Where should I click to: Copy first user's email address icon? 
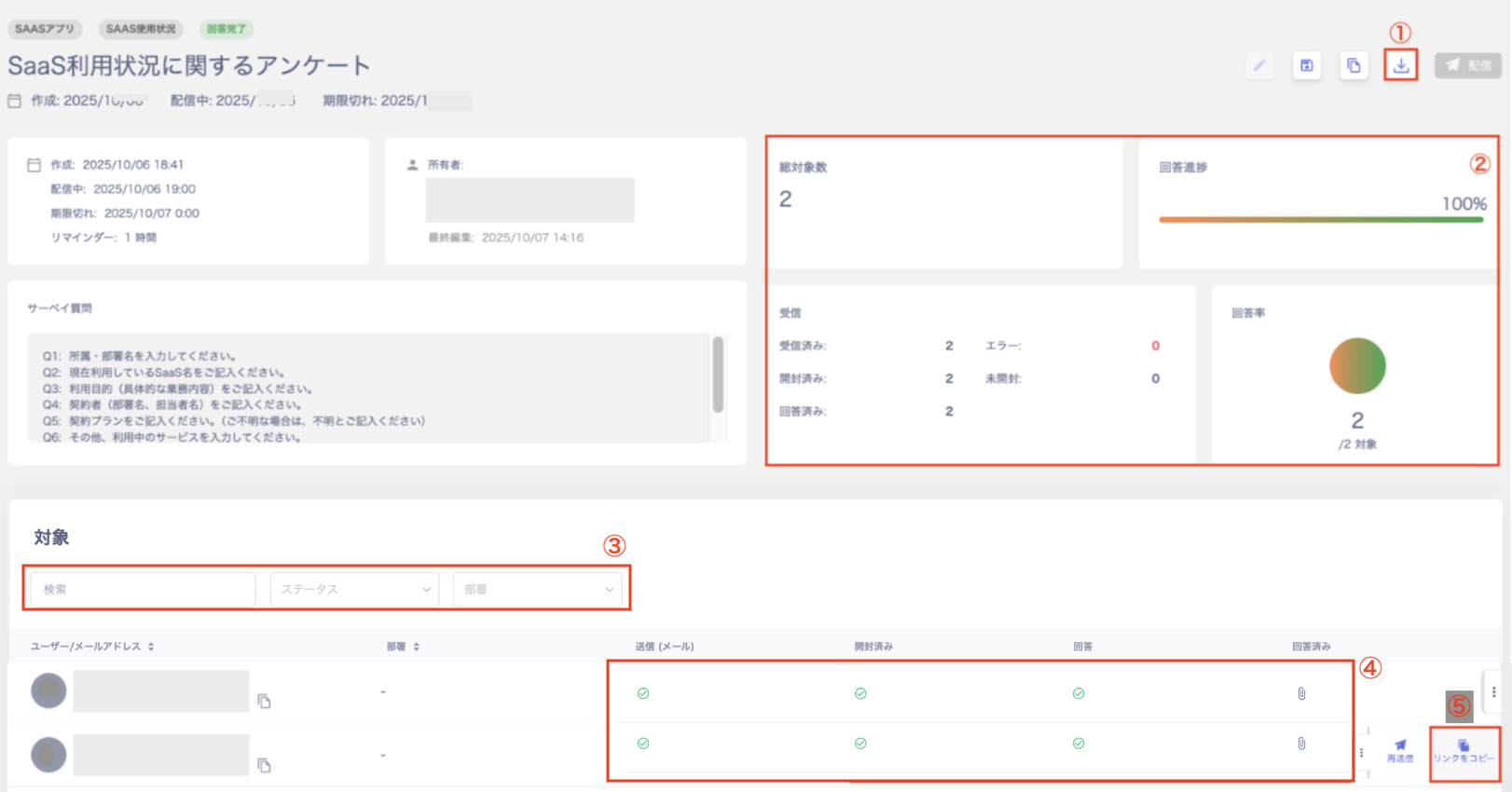(x=264, y=701)
